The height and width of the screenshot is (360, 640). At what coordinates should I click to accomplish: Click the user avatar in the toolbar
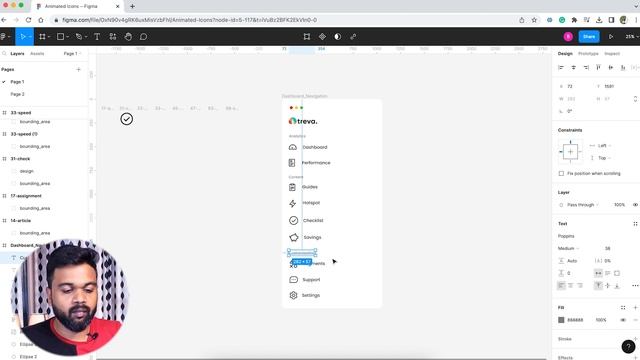(568, 37)
